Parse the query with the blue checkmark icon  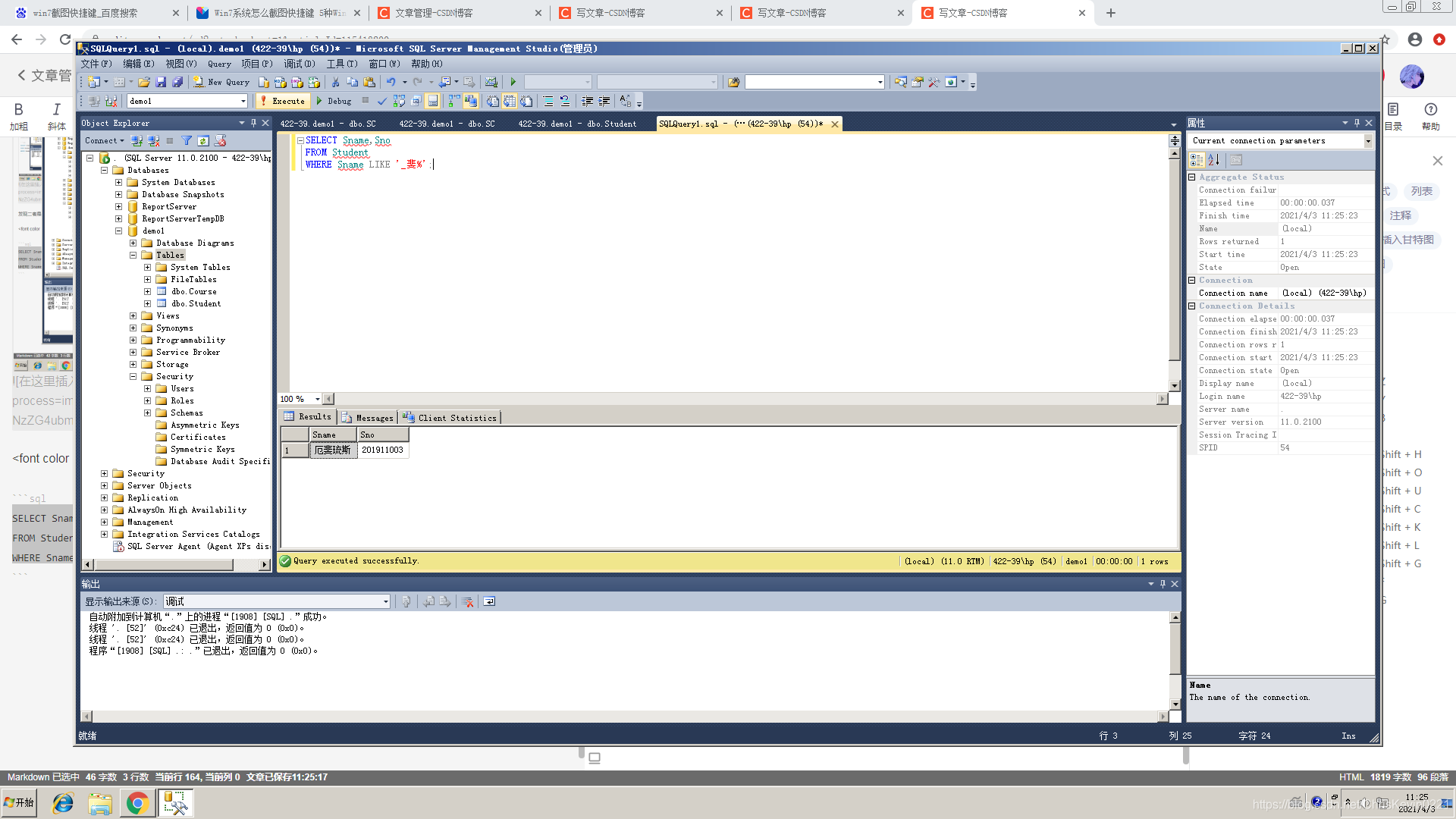point(382,101)
